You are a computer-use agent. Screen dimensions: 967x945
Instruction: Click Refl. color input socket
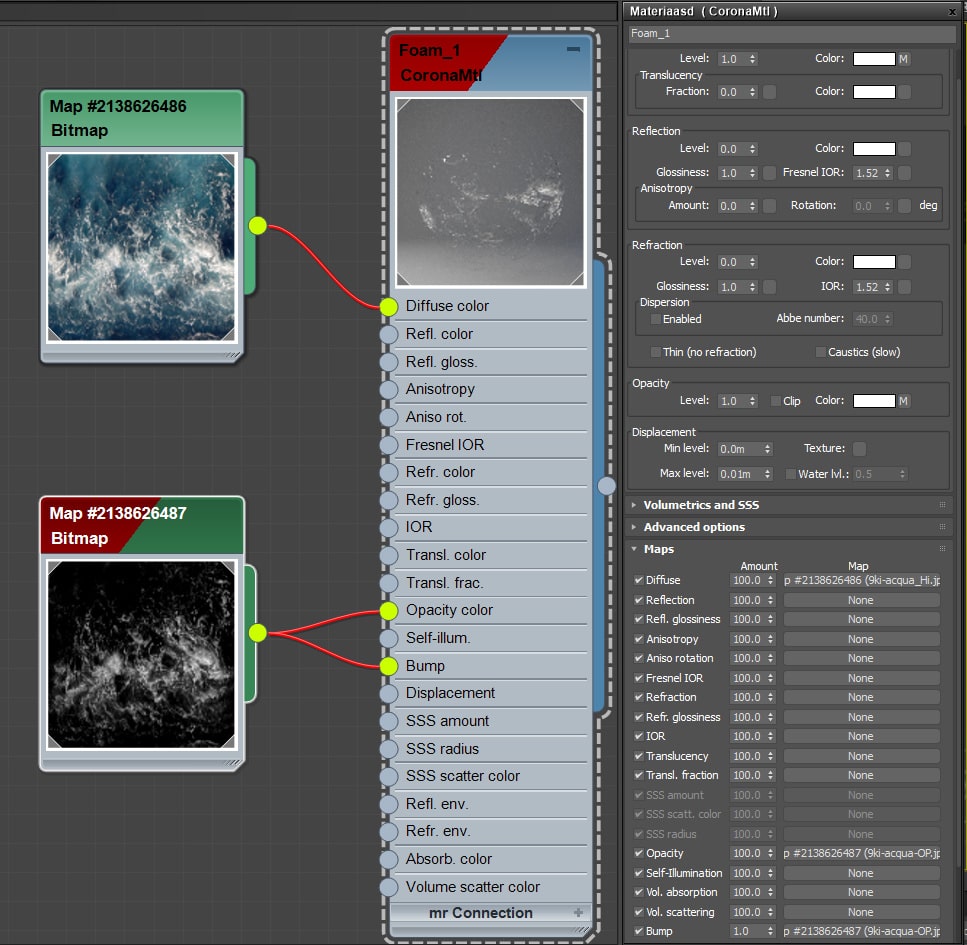(389, 334)
